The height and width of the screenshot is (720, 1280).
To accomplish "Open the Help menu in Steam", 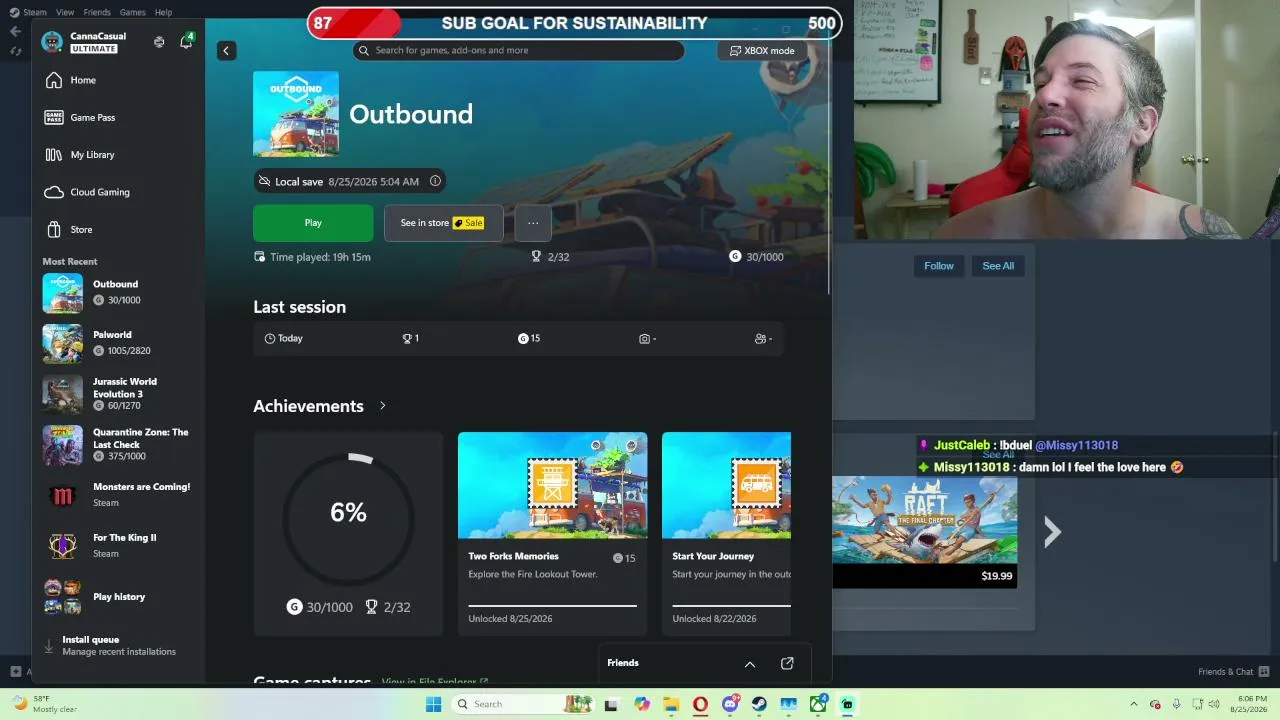I will [163, 12].
